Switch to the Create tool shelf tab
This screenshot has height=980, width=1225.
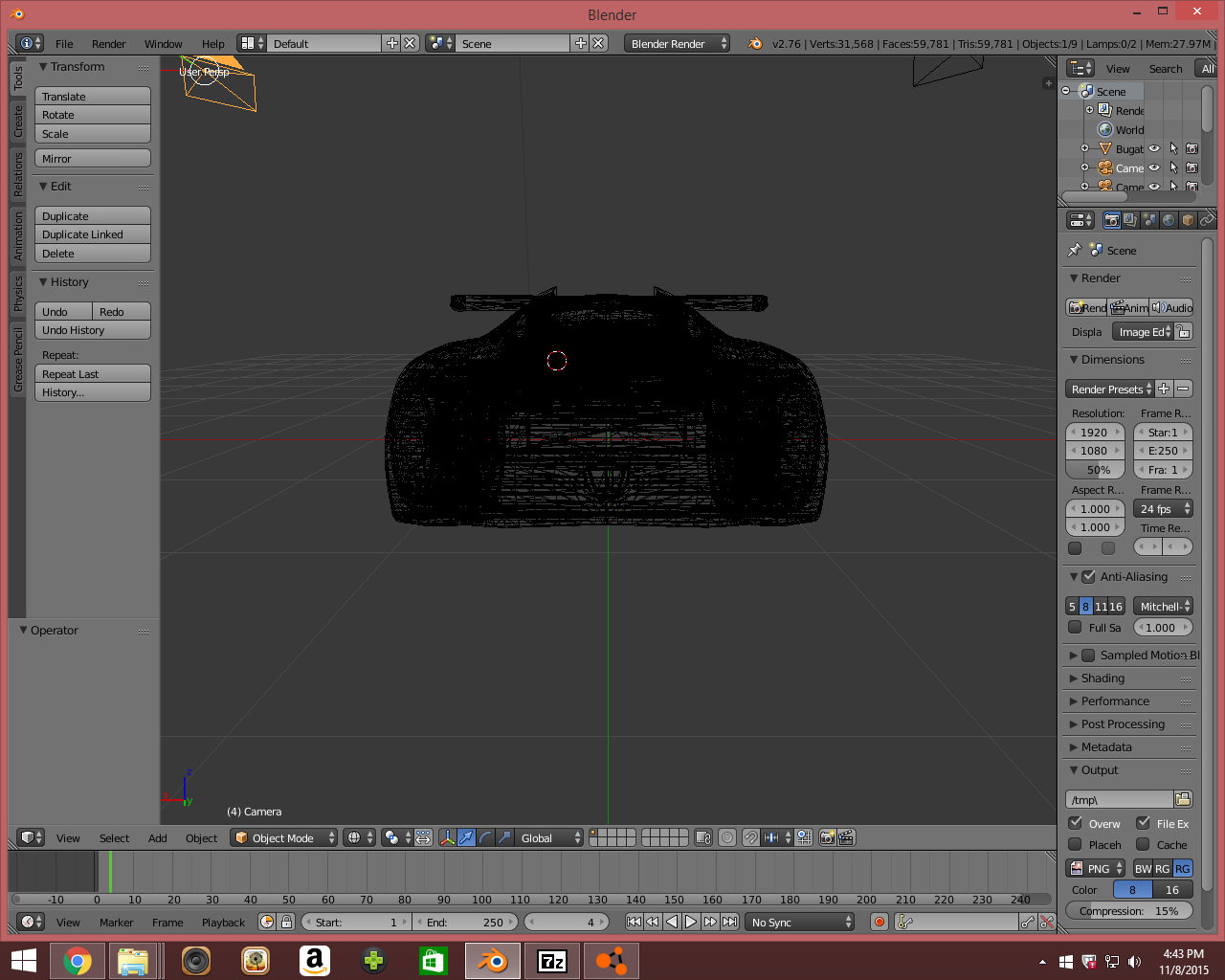(x=17, y=121)
